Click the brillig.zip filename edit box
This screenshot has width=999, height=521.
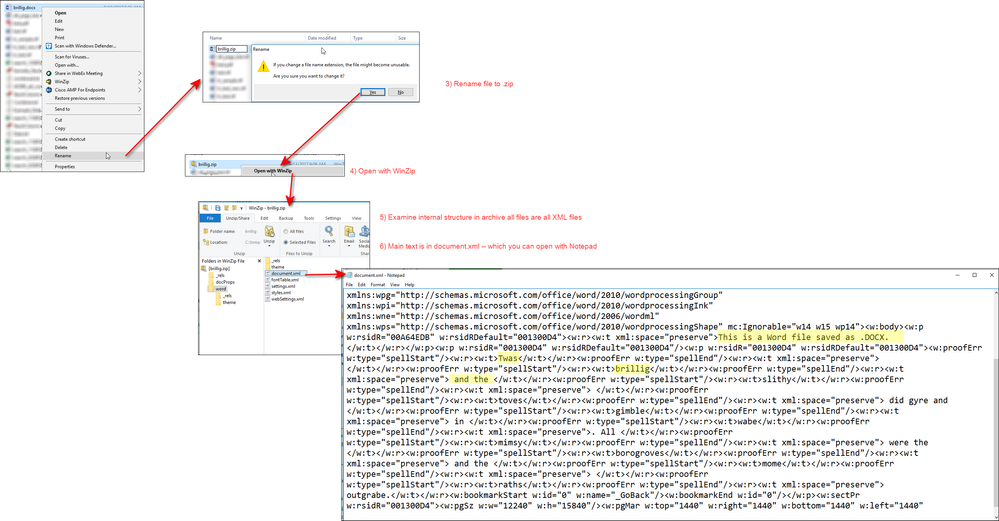pyautogui.click(x=232, y=48)
